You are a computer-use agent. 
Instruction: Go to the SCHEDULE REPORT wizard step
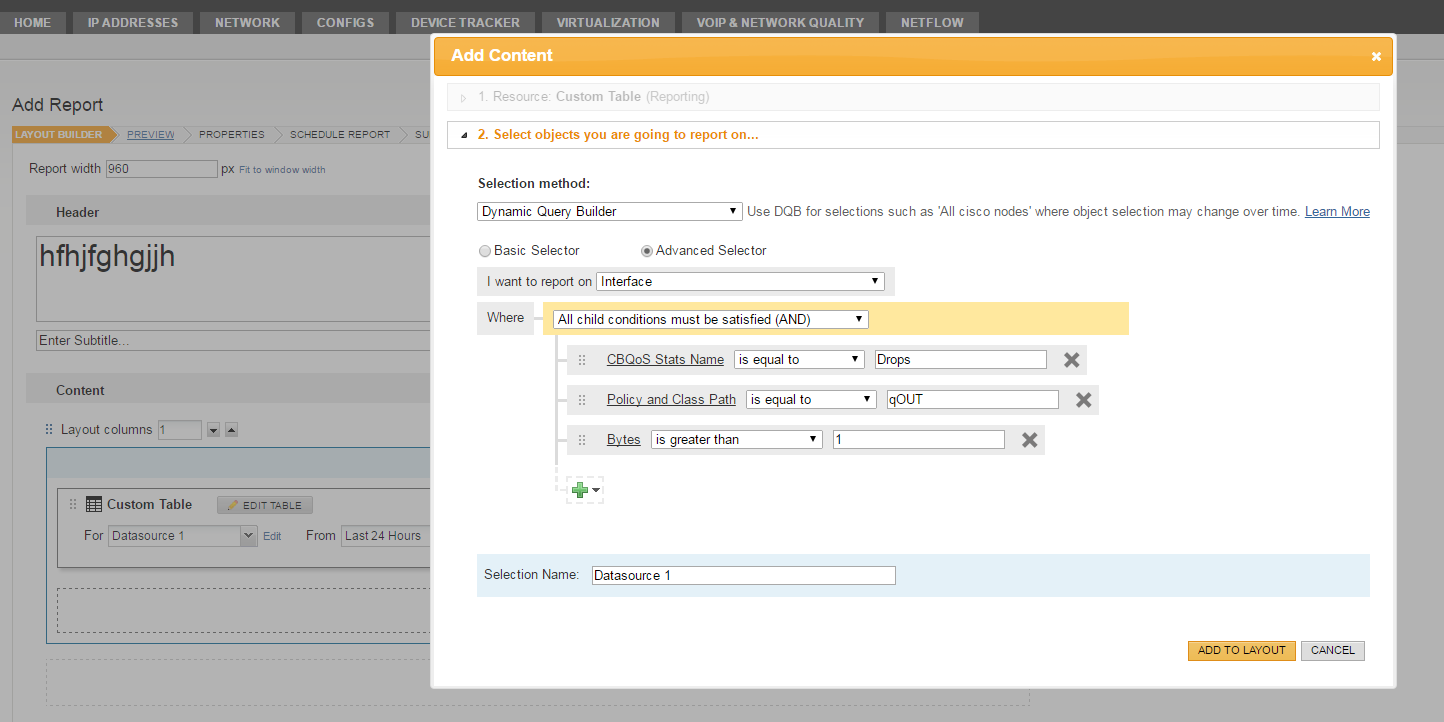click(x=340, y=135)
